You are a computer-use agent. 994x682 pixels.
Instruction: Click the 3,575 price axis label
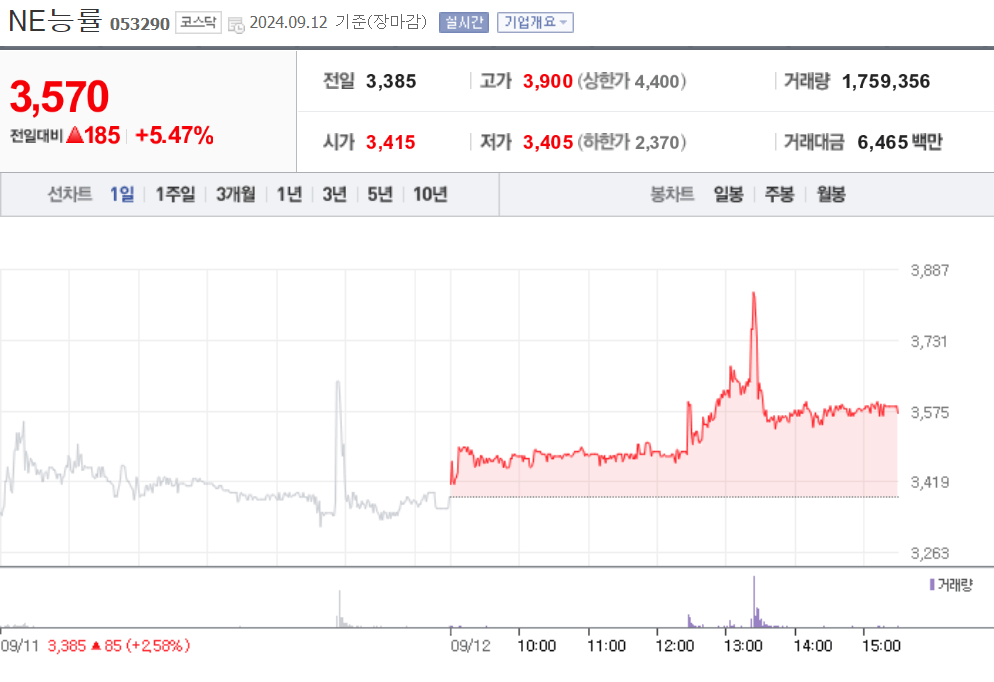tap(929, 413)
